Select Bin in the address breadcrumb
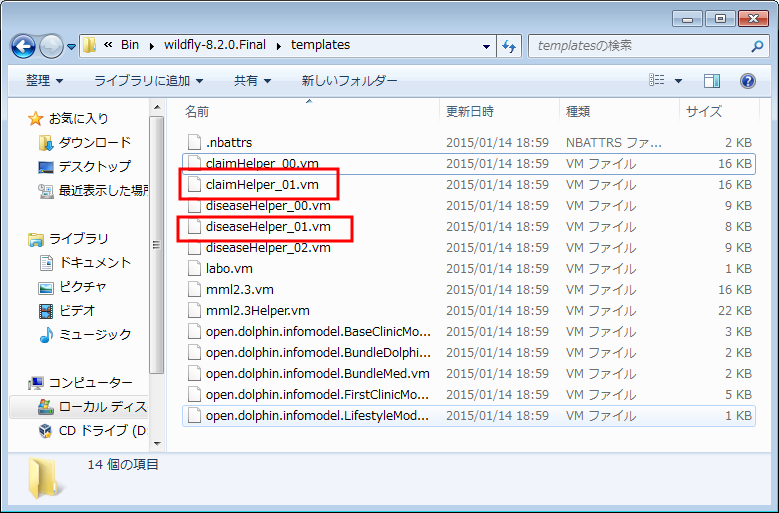Viewport: 779px width, 513px height. click(x=130, y=45)
